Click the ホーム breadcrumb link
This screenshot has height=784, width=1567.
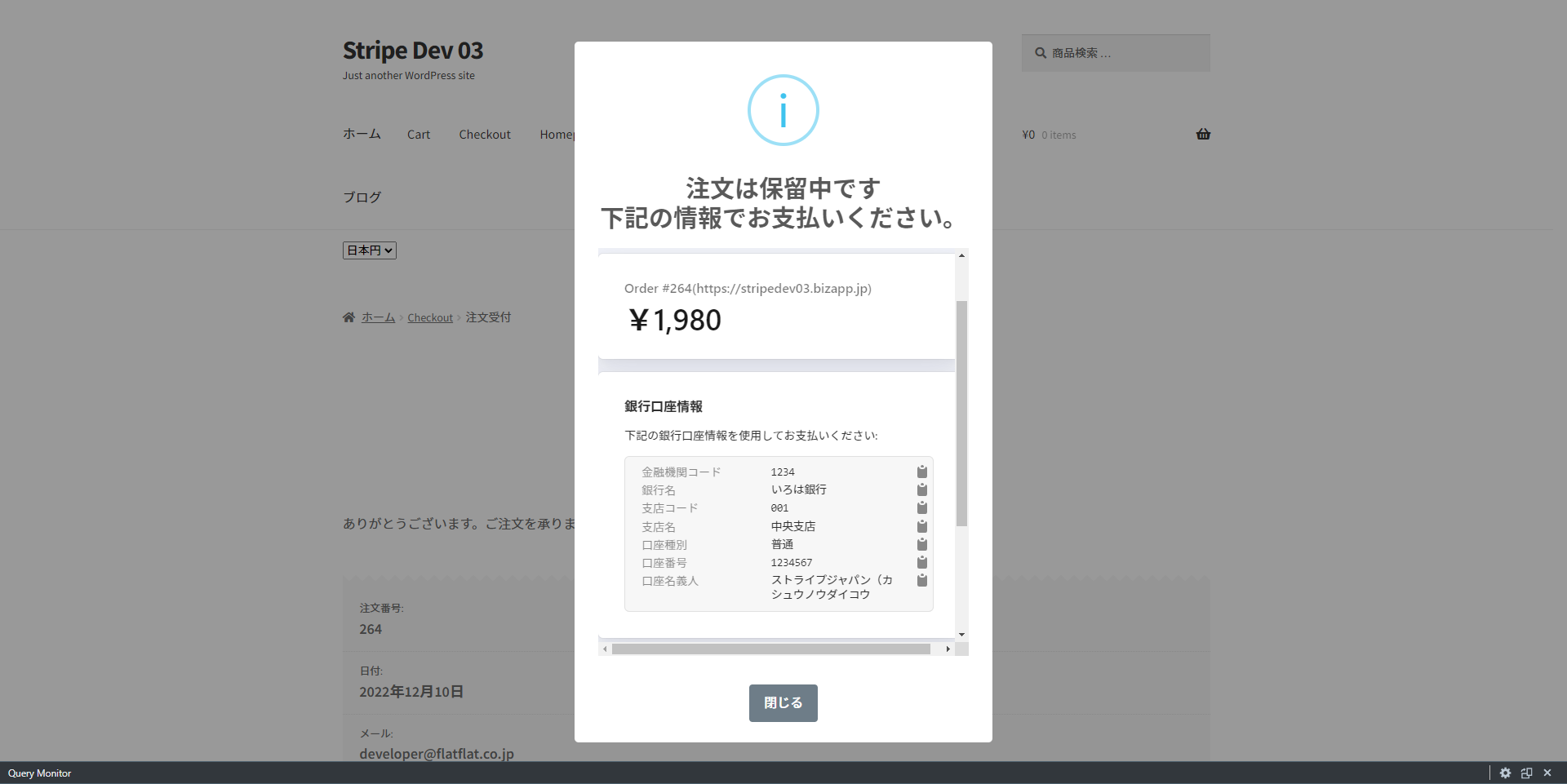tap(378, 317)
